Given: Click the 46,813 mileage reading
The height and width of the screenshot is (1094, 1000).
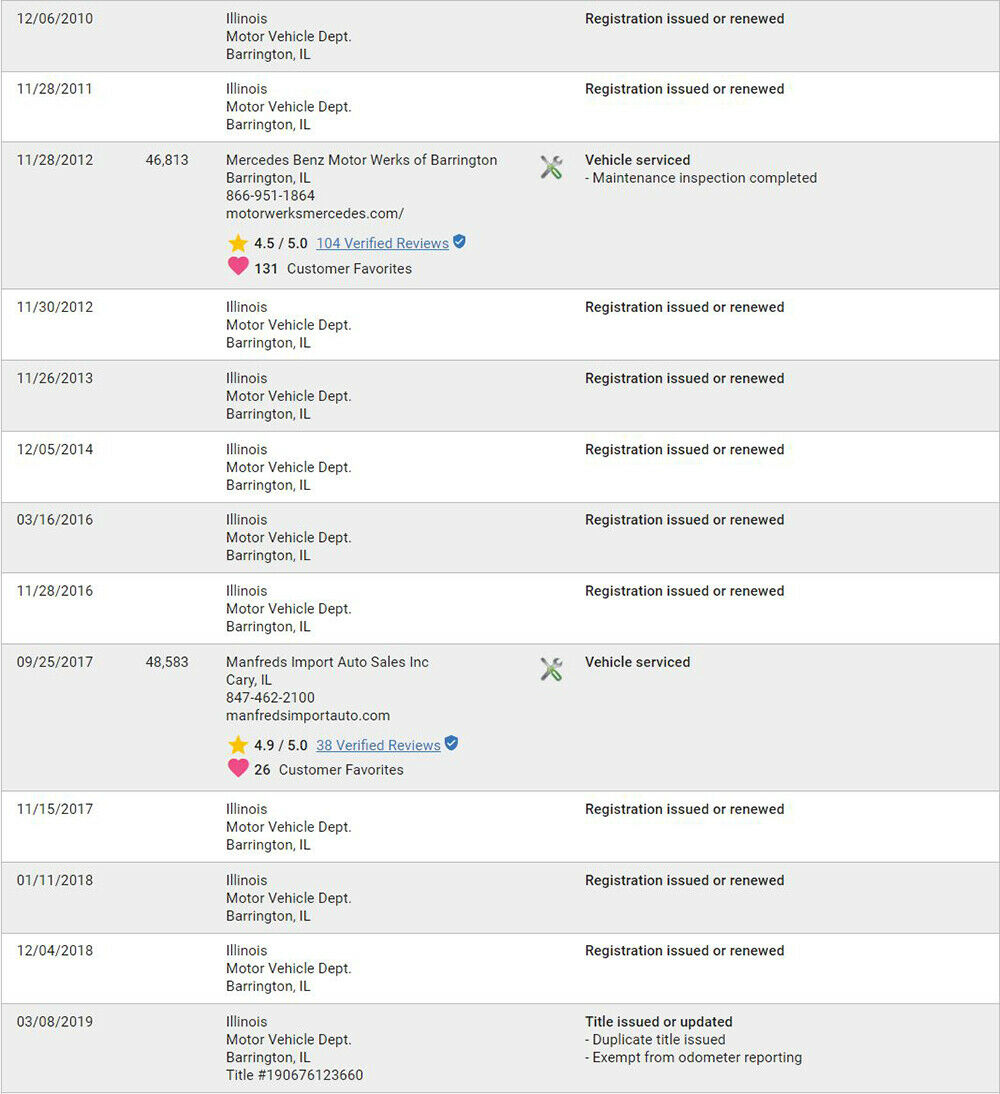Looking at the screenshot, I should tap(167, 160).
